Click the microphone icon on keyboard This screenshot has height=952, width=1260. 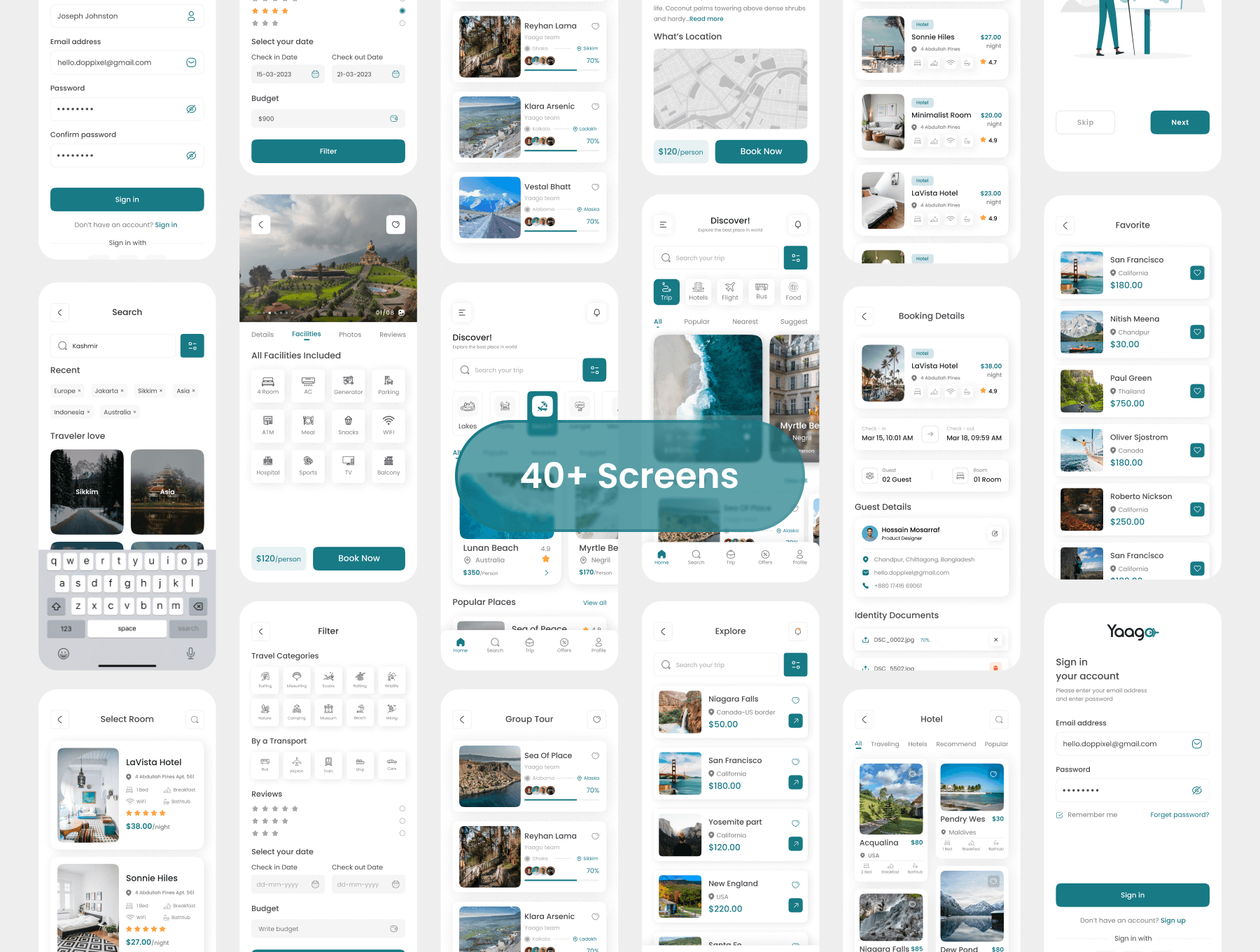pyautogui.click(x=190, y=653)
